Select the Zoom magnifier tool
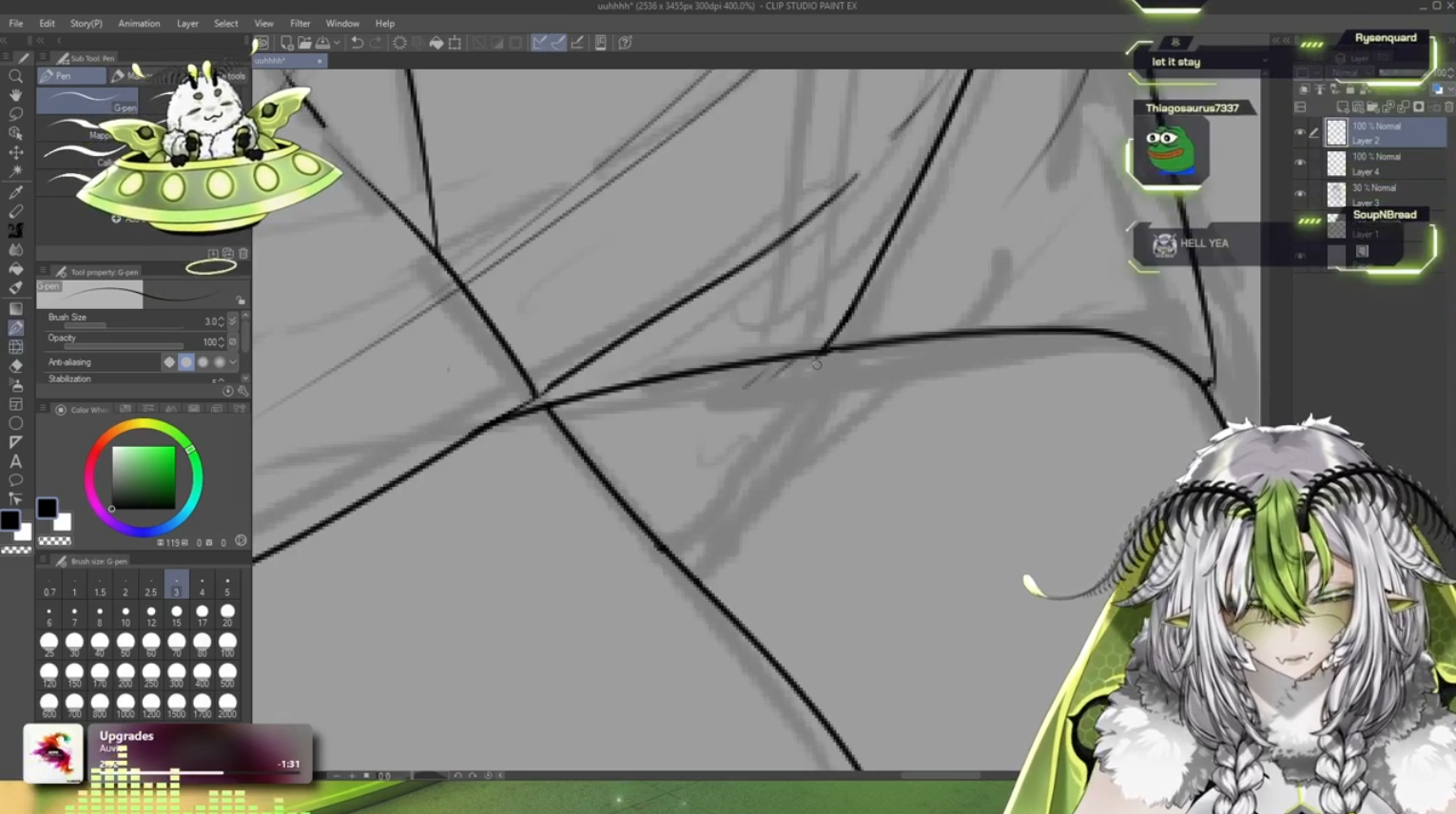The image size is (1456, 814). 16,76
